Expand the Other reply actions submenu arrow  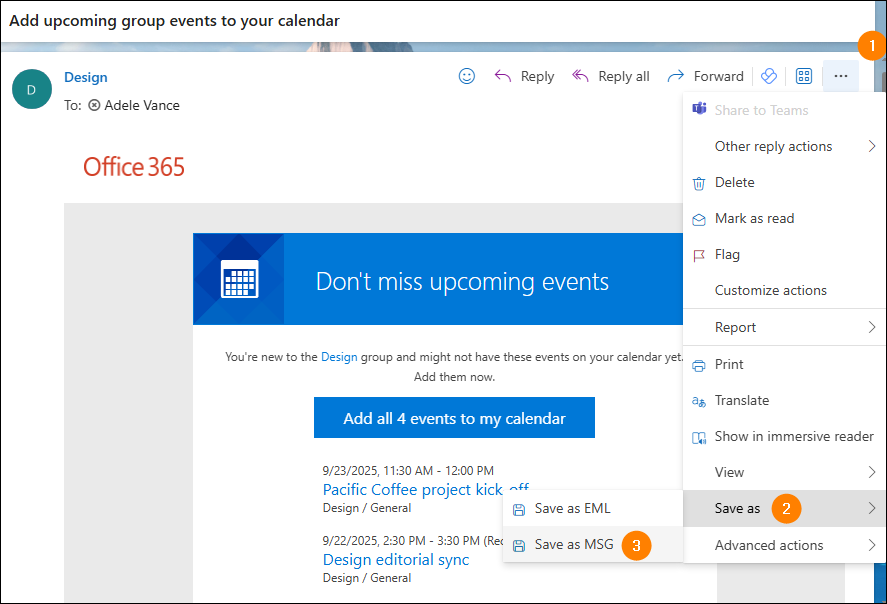click(871, 147)
